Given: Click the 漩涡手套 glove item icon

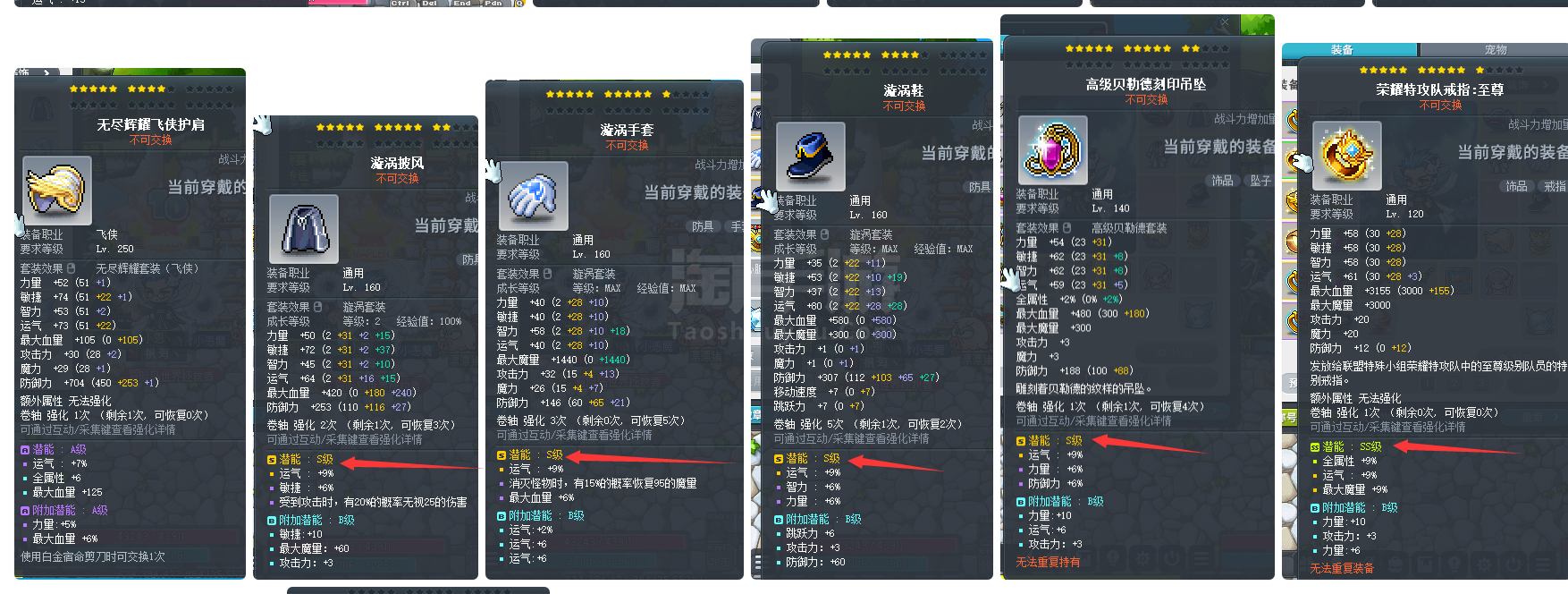Looking at the screenshot, I should pos(534,196).
